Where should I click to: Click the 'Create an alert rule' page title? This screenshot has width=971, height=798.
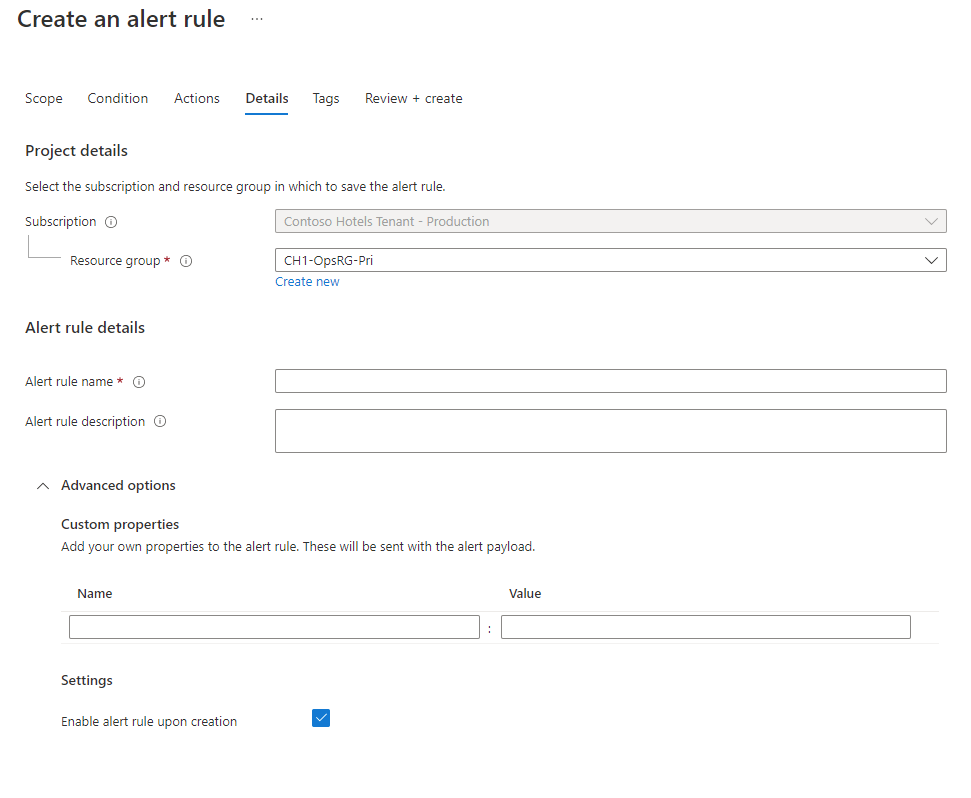121,19
